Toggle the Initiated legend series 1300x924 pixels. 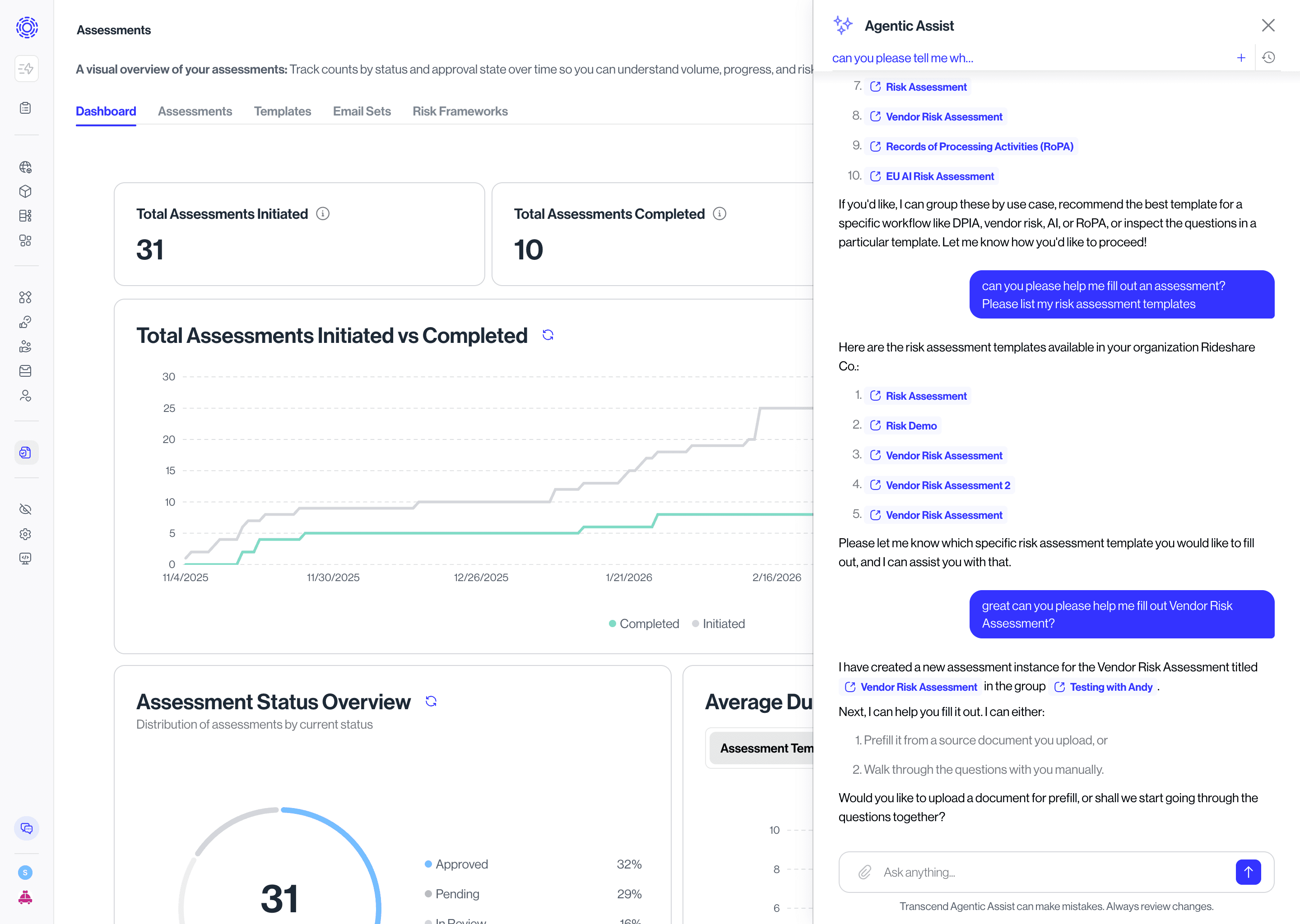pos(718,624)
